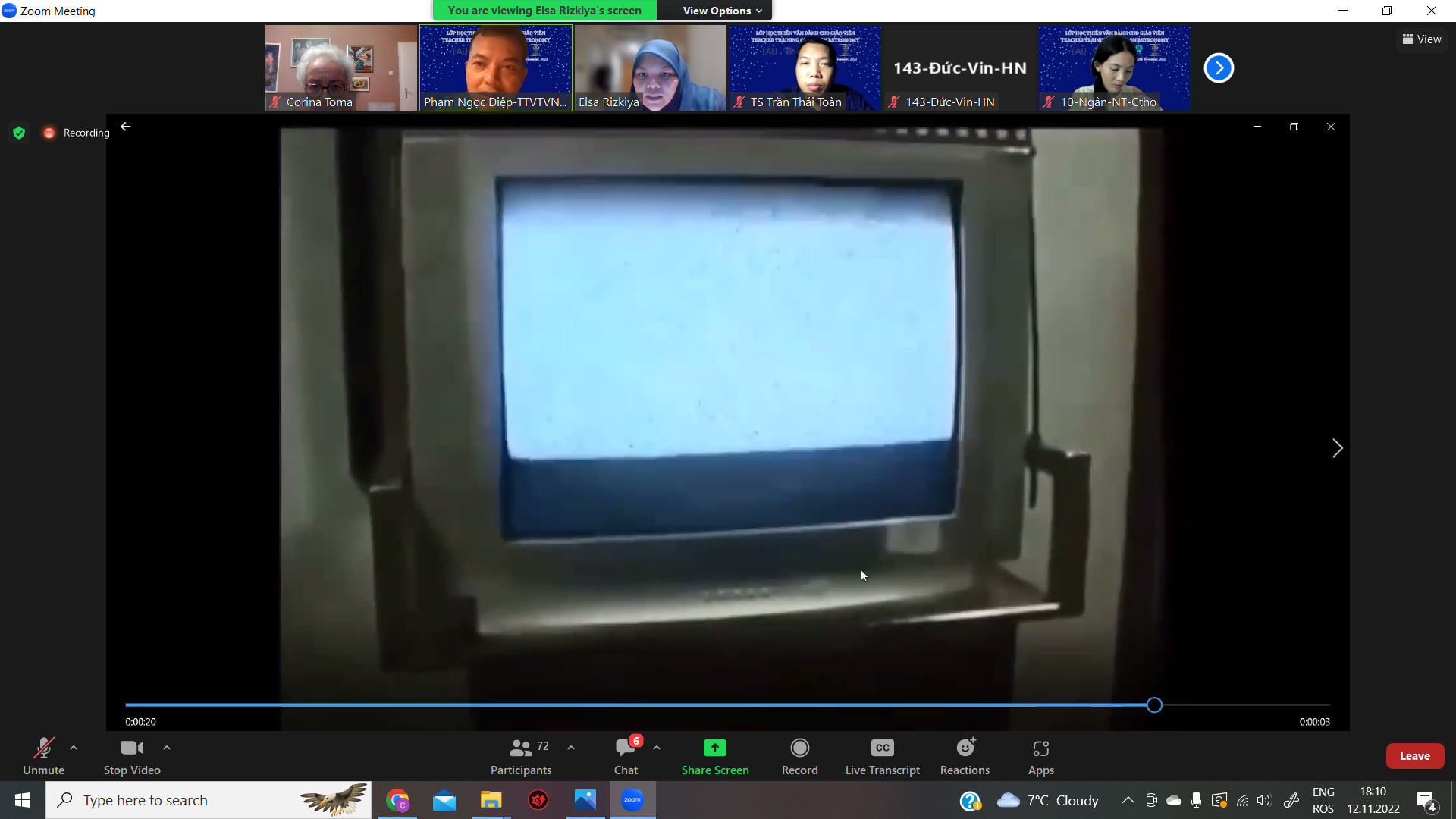
Task: Open Mail app from the taskbar
Action: pyautogui.click(x=444, y=800)
